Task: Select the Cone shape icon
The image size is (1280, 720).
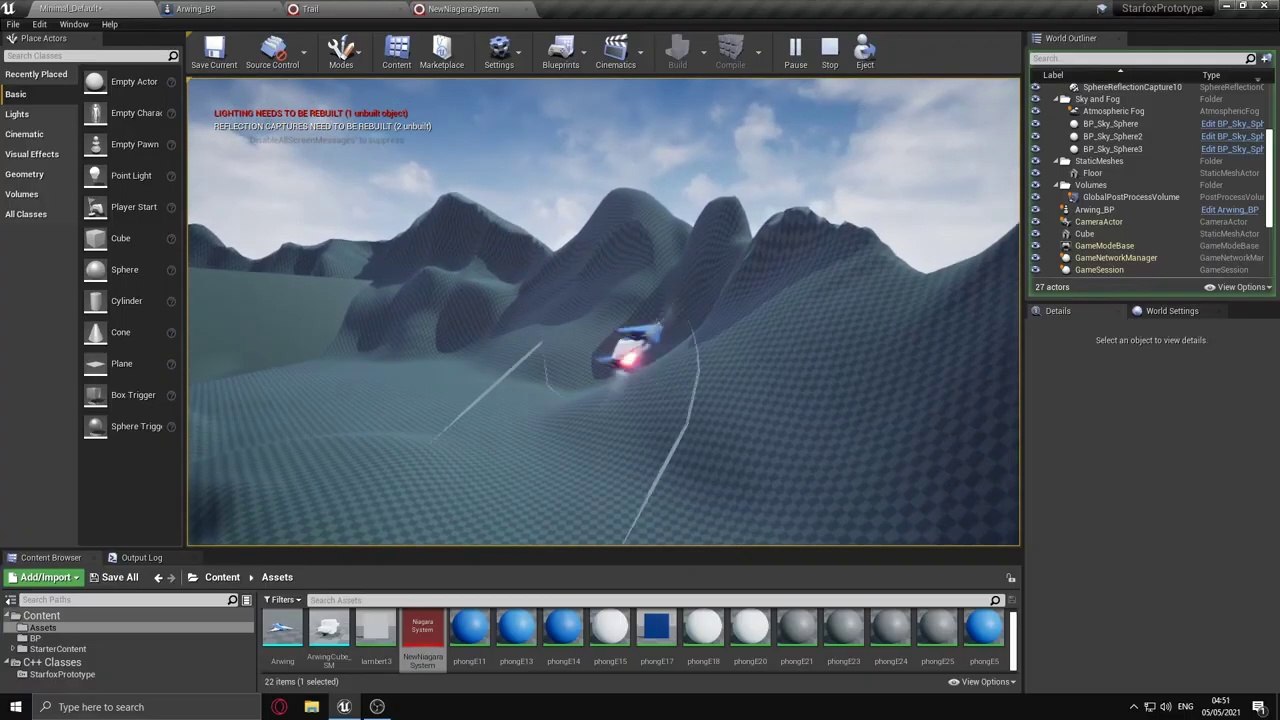Action: 95,332
